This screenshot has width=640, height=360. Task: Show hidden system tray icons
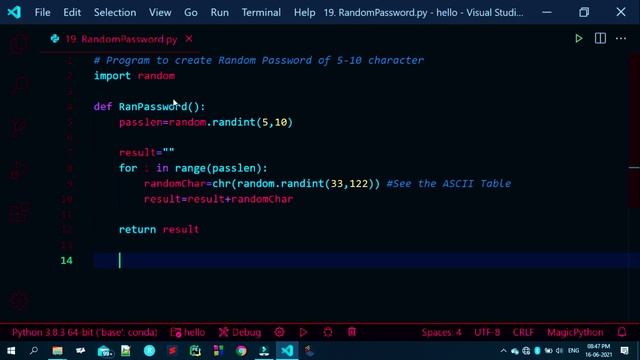pyautogui.click(x=503, y=351)
